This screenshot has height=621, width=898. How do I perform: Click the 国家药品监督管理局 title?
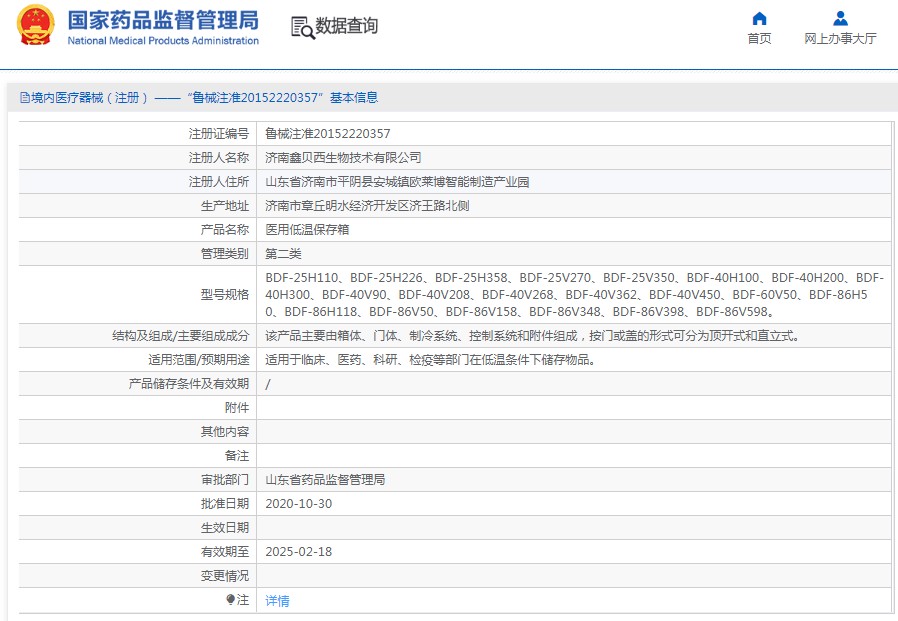click(163, 20)
